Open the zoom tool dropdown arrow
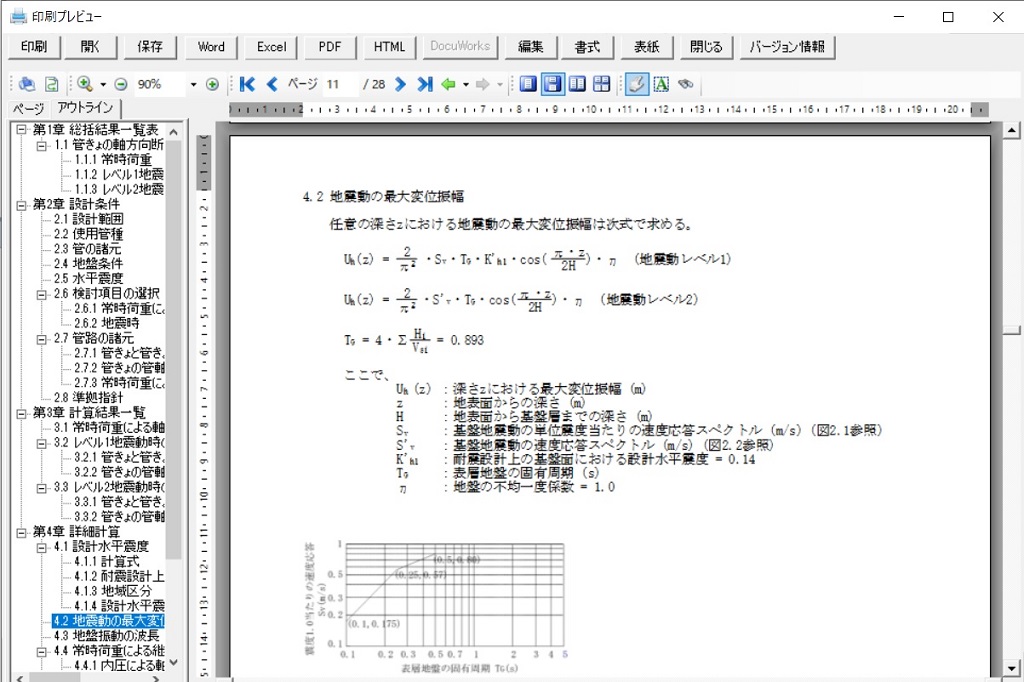1024x682 pixels. pyautogui.click(x=103, y=85)
